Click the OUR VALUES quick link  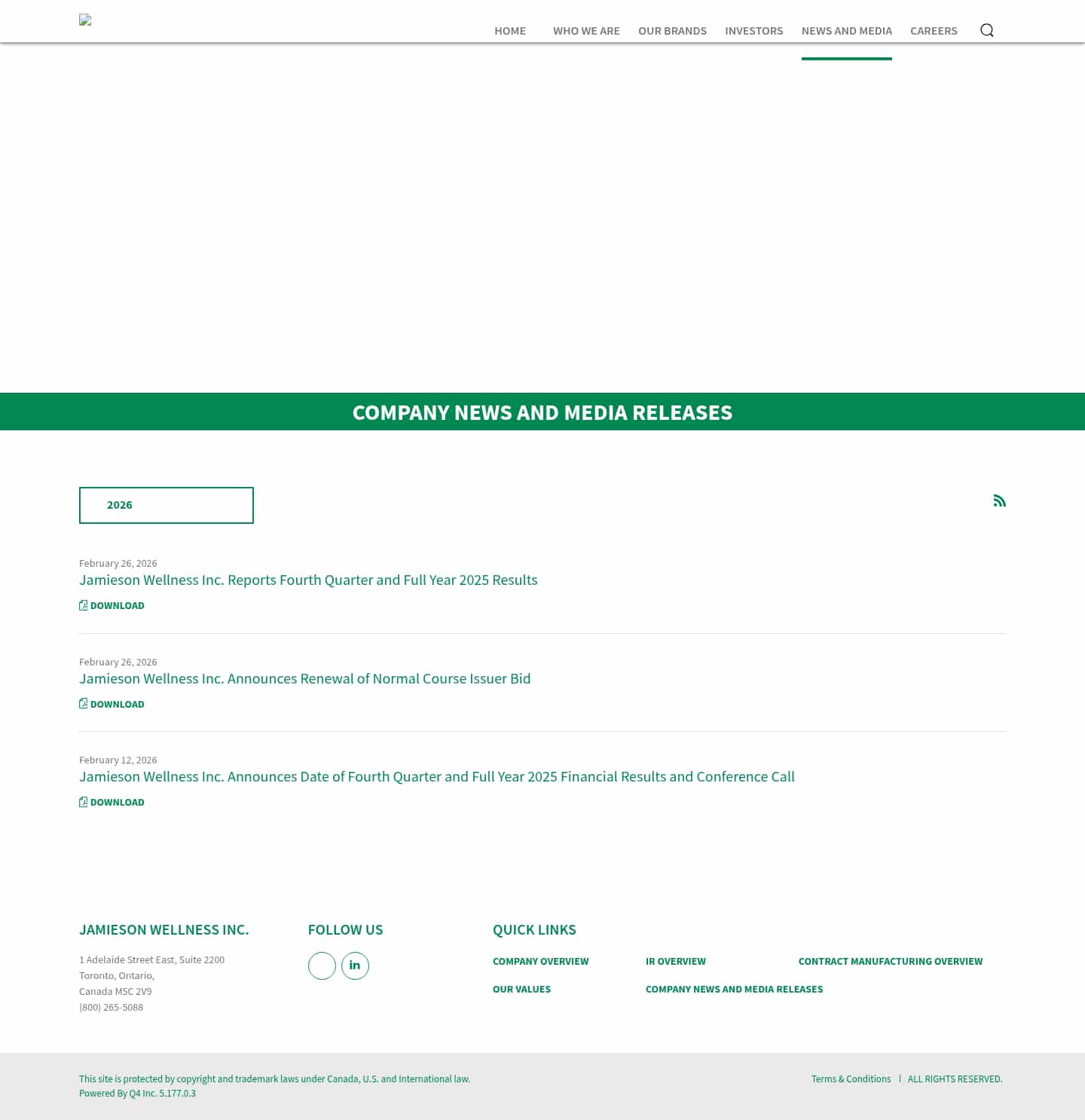coord(521,989)
